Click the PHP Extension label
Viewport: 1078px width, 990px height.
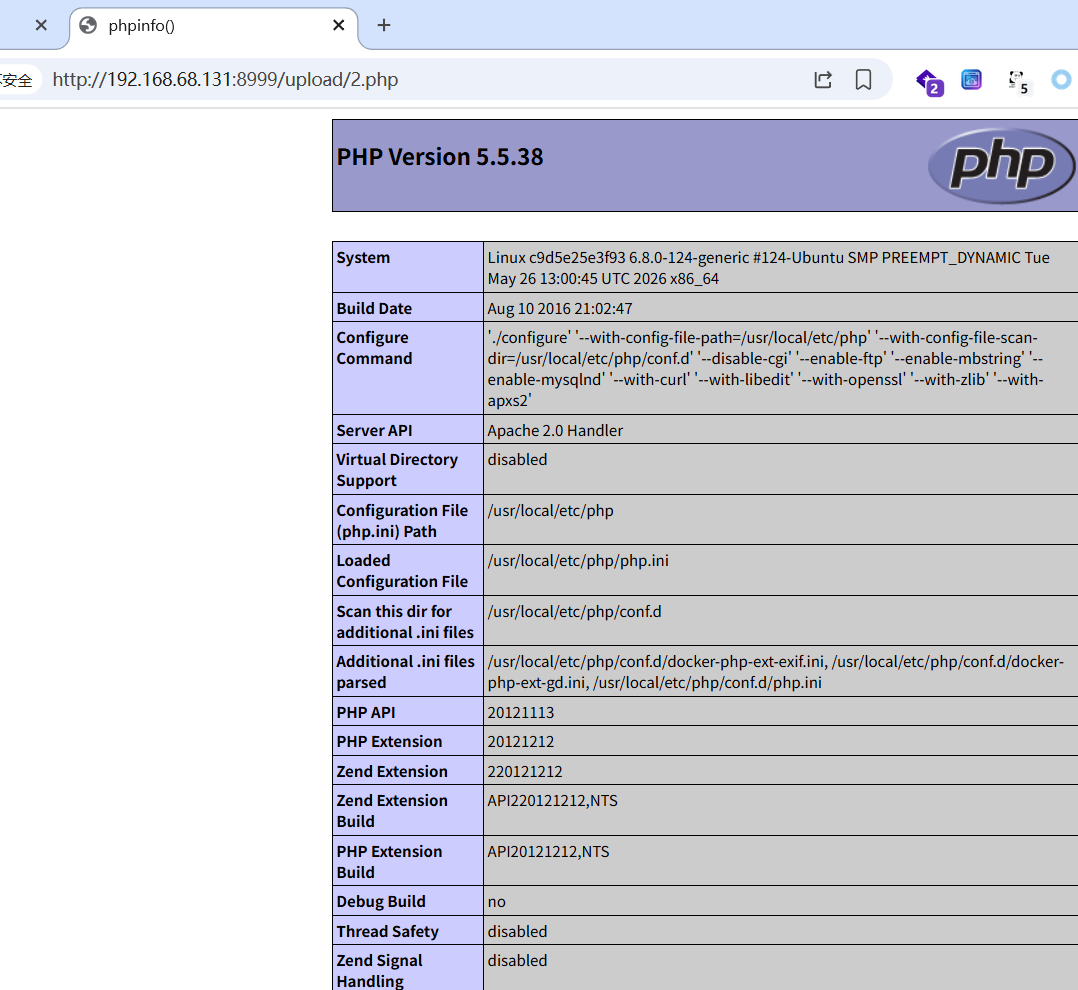pos(389,742)
